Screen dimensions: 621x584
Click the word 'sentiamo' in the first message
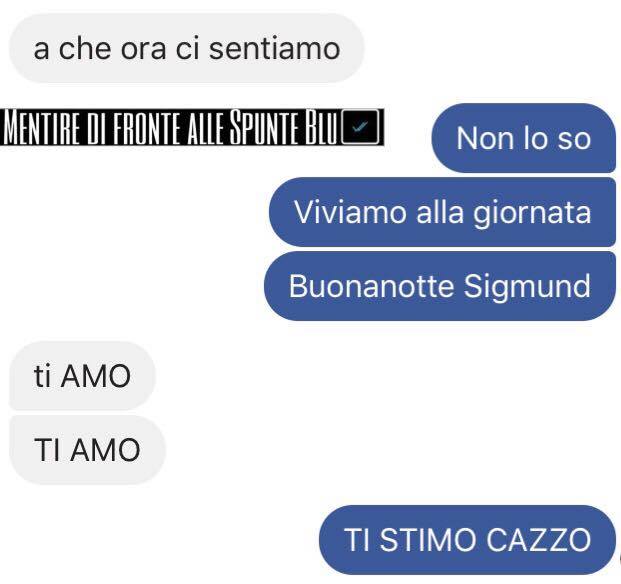click(x=274, y=49)
